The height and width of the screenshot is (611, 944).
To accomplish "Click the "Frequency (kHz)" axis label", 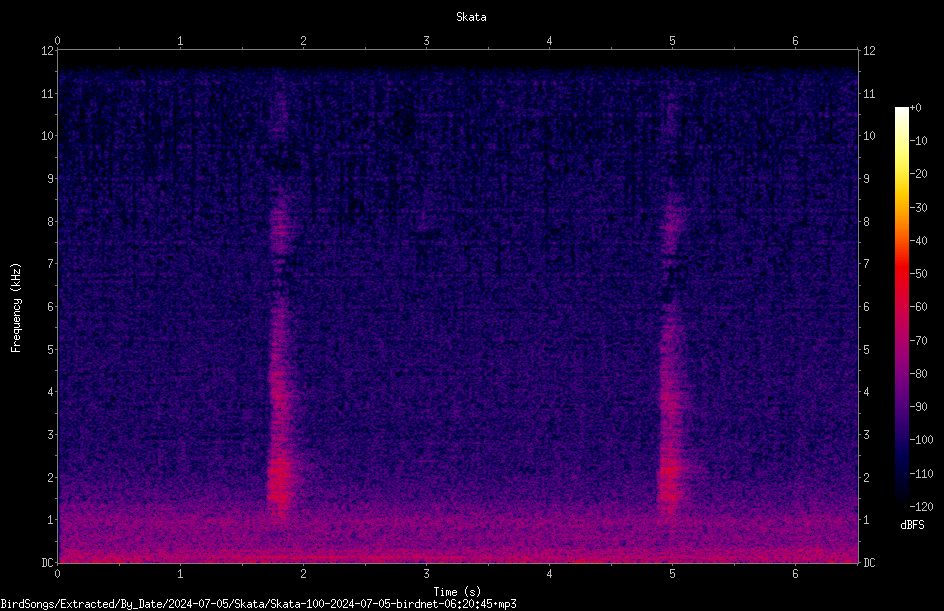I will coord(16,308).
